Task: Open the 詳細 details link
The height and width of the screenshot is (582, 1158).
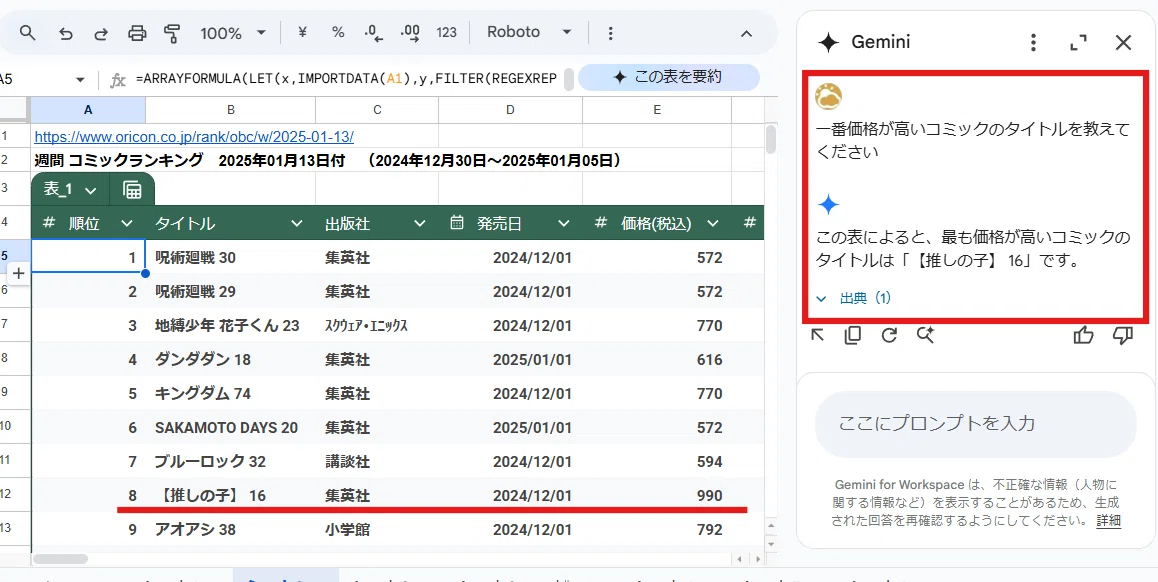Action: click(1109, 521)
